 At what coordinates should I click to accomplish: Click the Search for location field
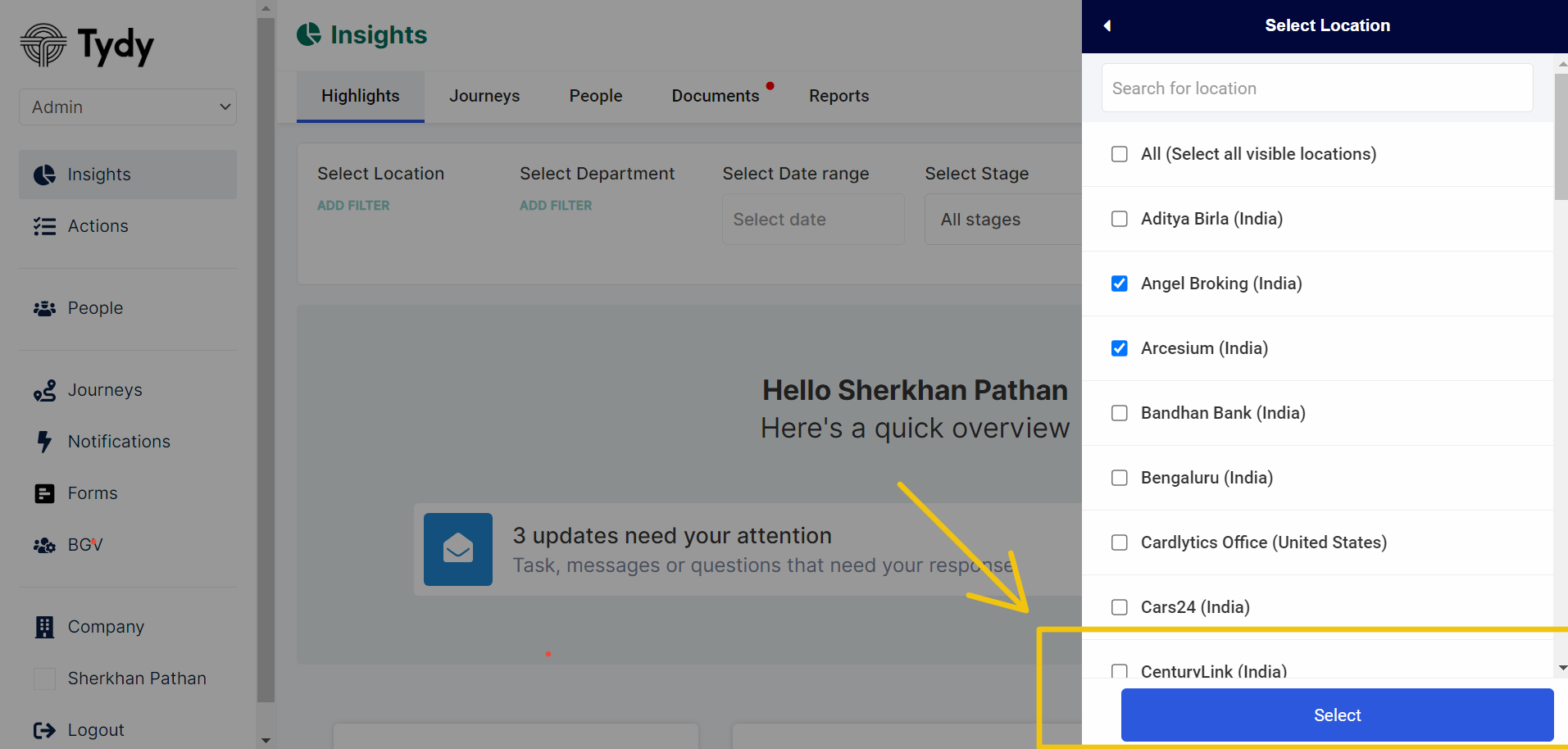point(1317,88)
